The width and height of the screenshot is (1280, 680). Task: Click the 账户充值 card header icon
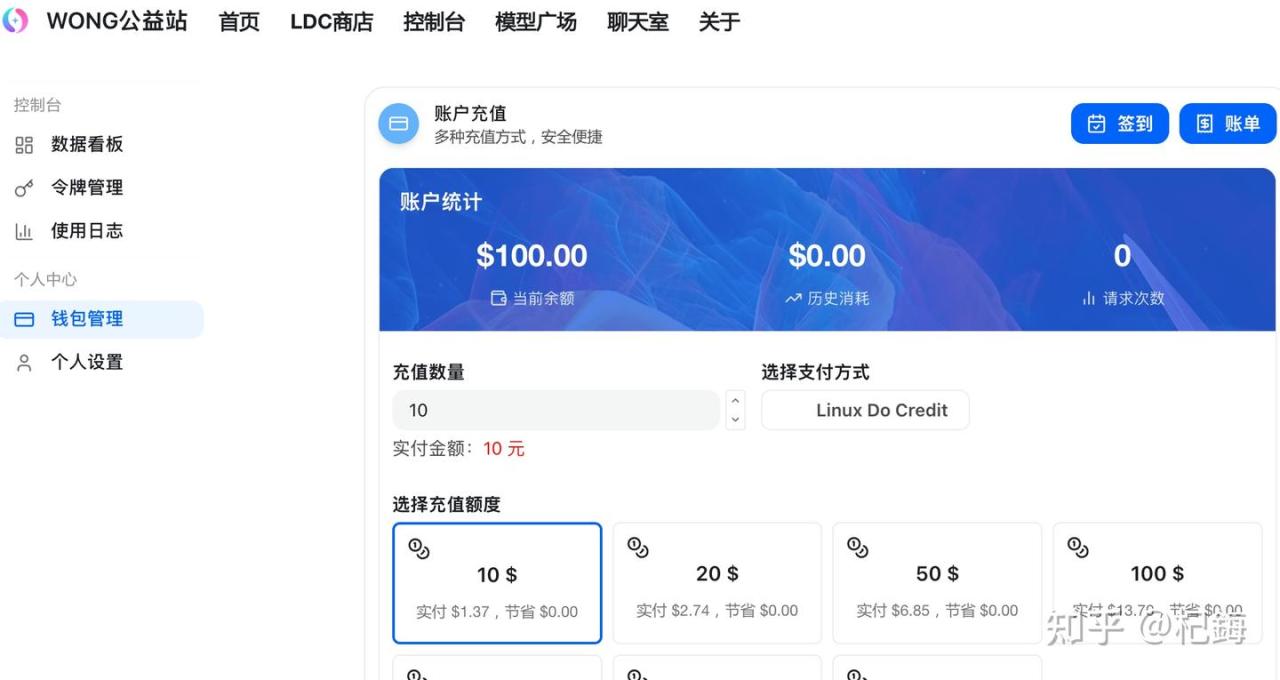point(398,124)
